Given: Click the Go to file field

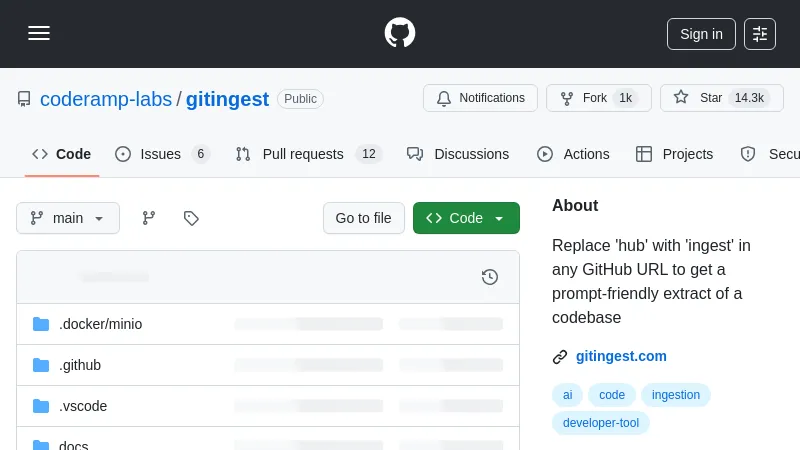Looking at the screenshot, I should click(x=363, y=218).
